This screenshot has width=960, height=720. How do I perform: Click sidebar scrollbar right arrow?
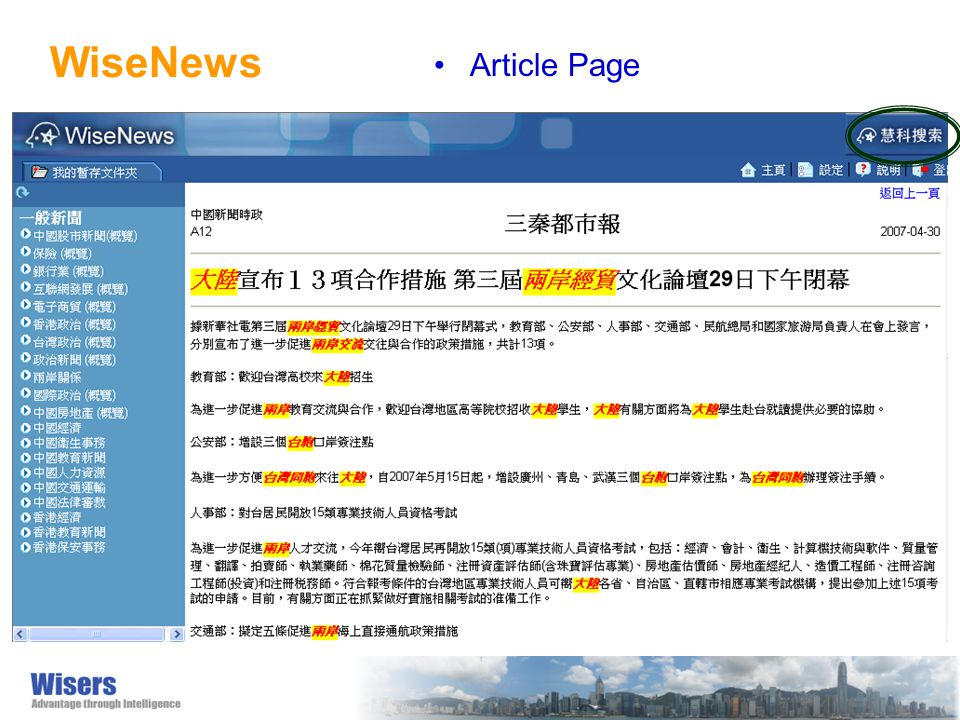tap(177, 634)
